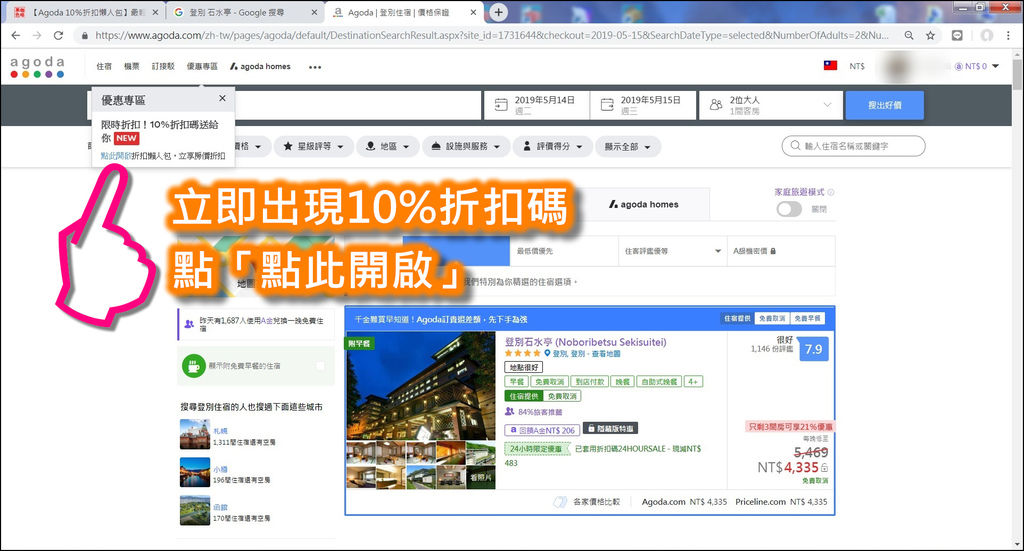Click 札幌 city thumbnail image

point(195,434)
